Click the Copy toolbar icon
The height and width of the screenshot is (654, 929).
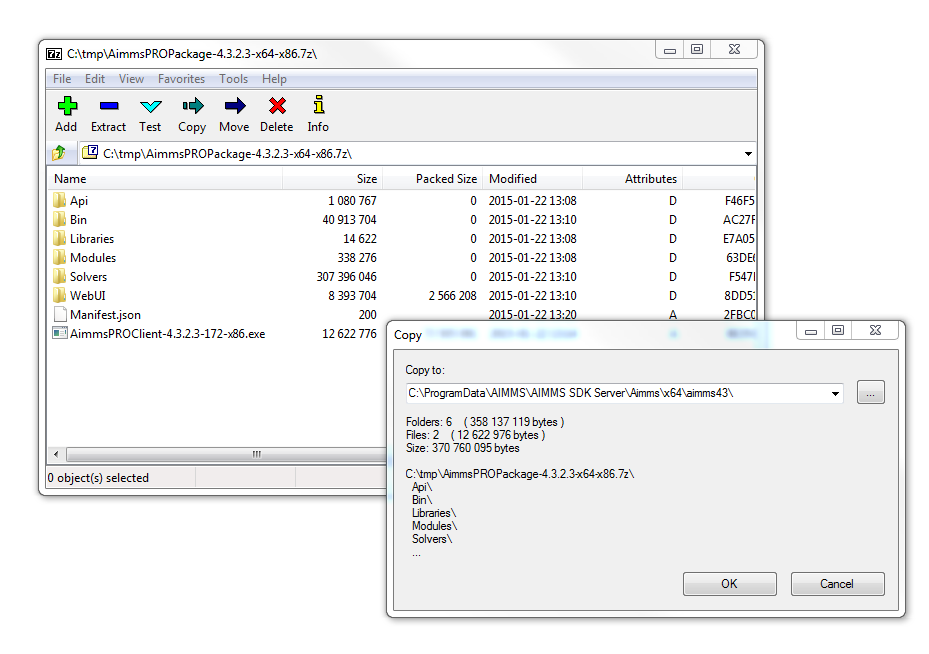(193, 106)
